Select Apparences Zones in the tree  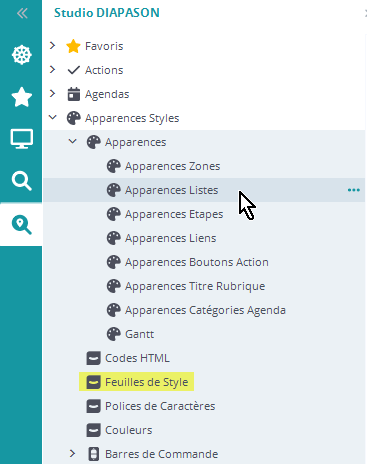click(172, 166)
